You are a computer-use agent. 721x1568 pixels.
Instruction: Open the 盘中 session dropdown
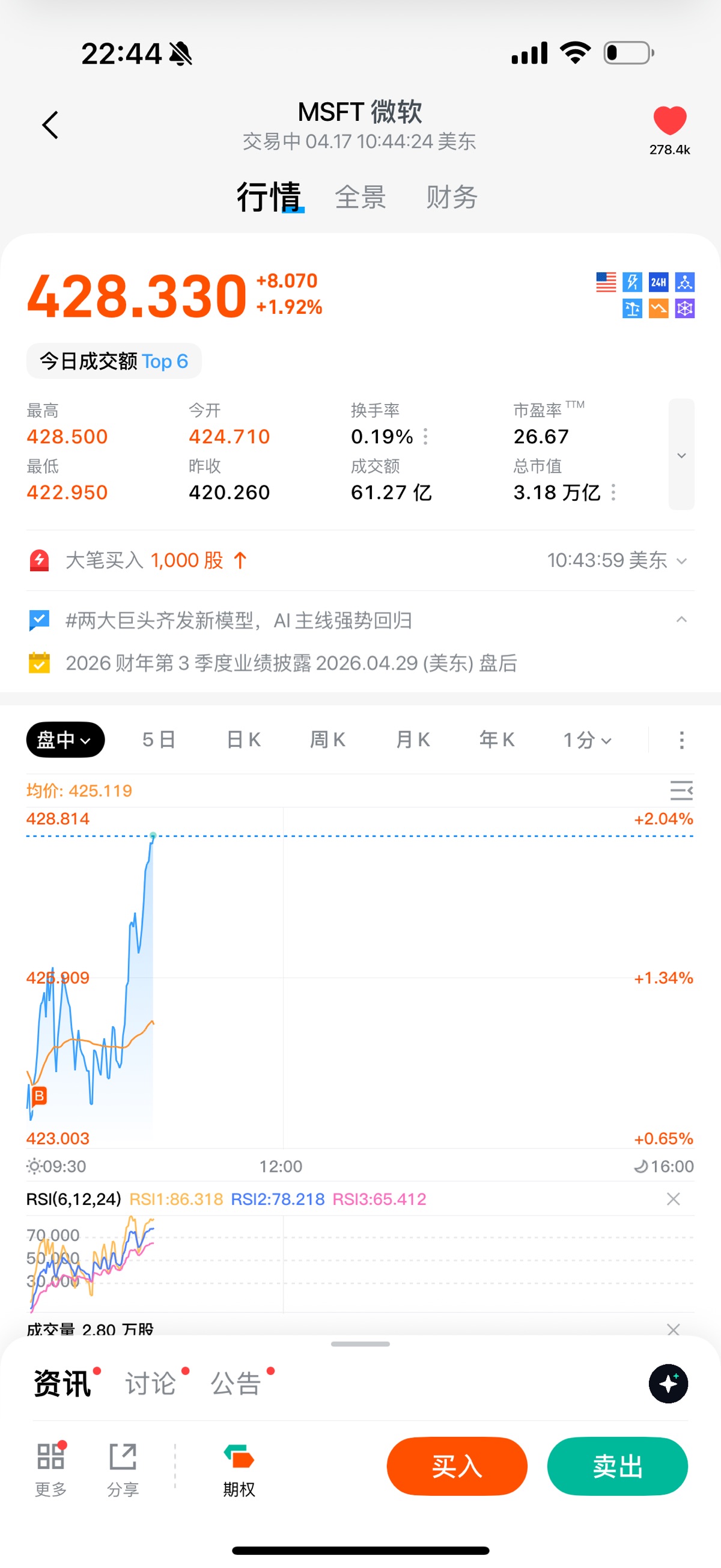click(x=65, y=740)
